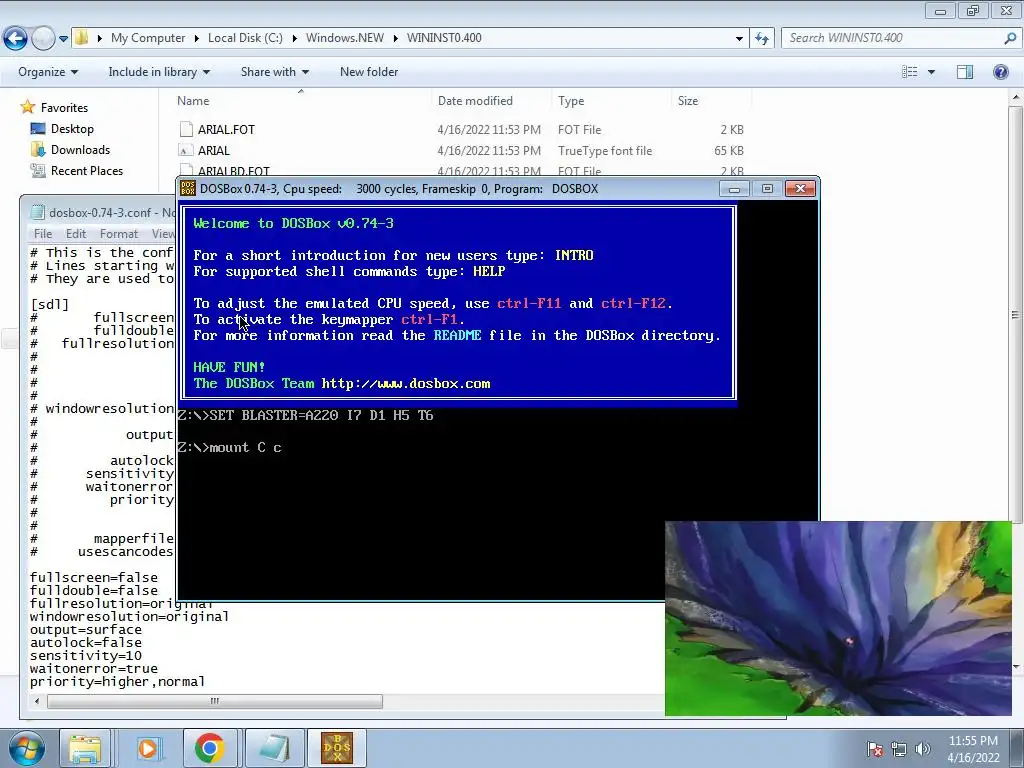This screenshot has width=1024, height=768.
Task: Click the Explorer back navigation arrow
Action: [x=16, y=39]
